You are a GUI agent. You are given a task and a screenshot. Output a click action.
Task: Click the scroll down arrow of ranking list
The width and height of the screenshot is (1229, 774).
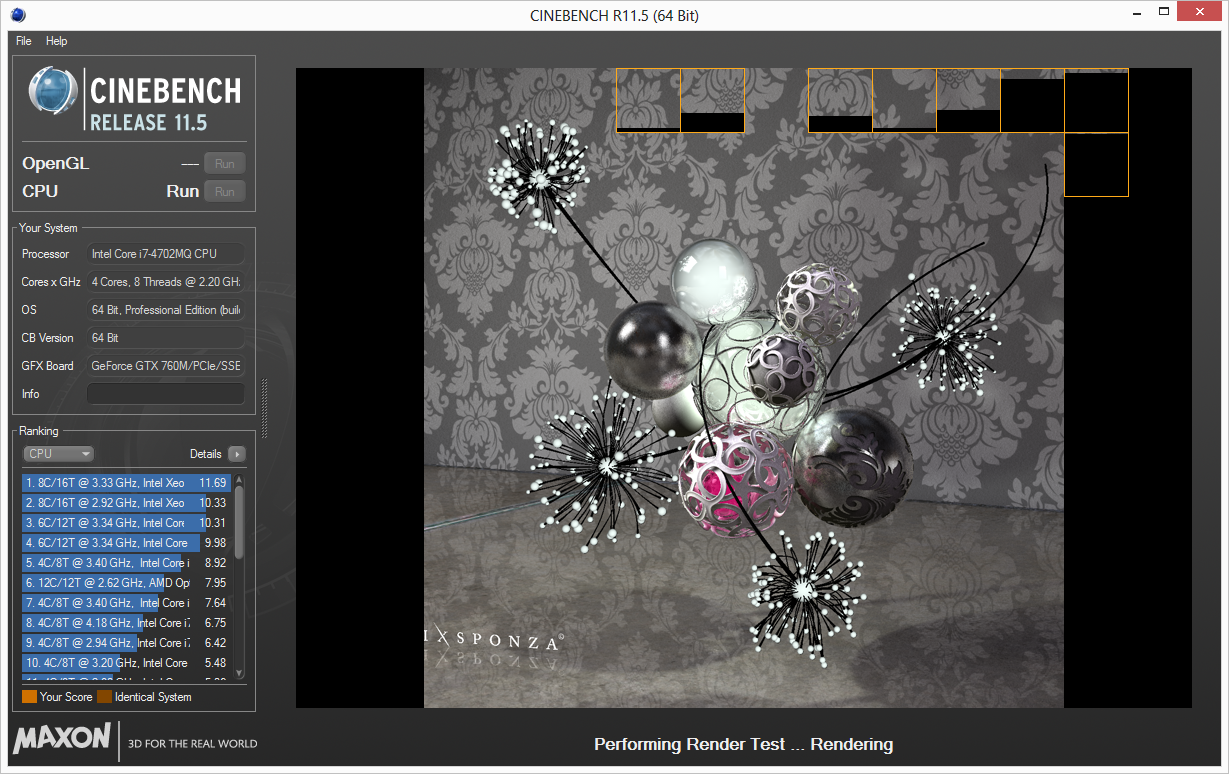point(239,675)
